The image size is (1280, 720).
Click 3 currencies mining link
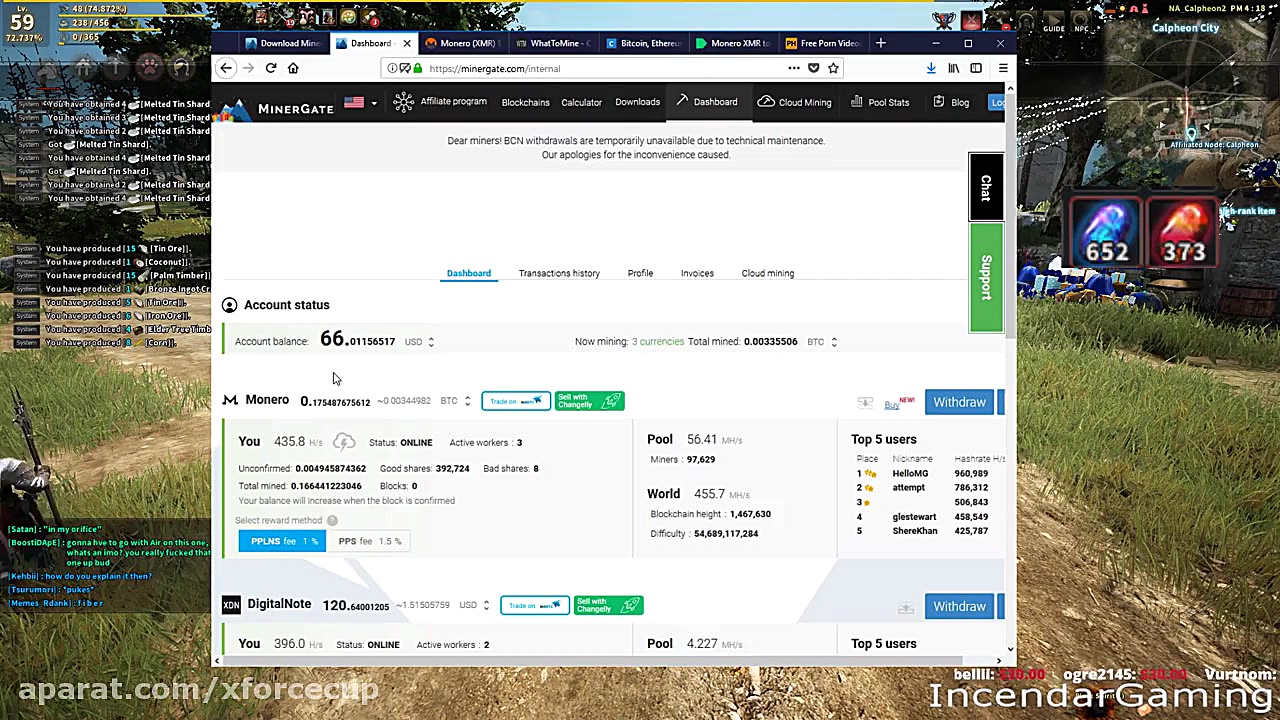point(658,342)
